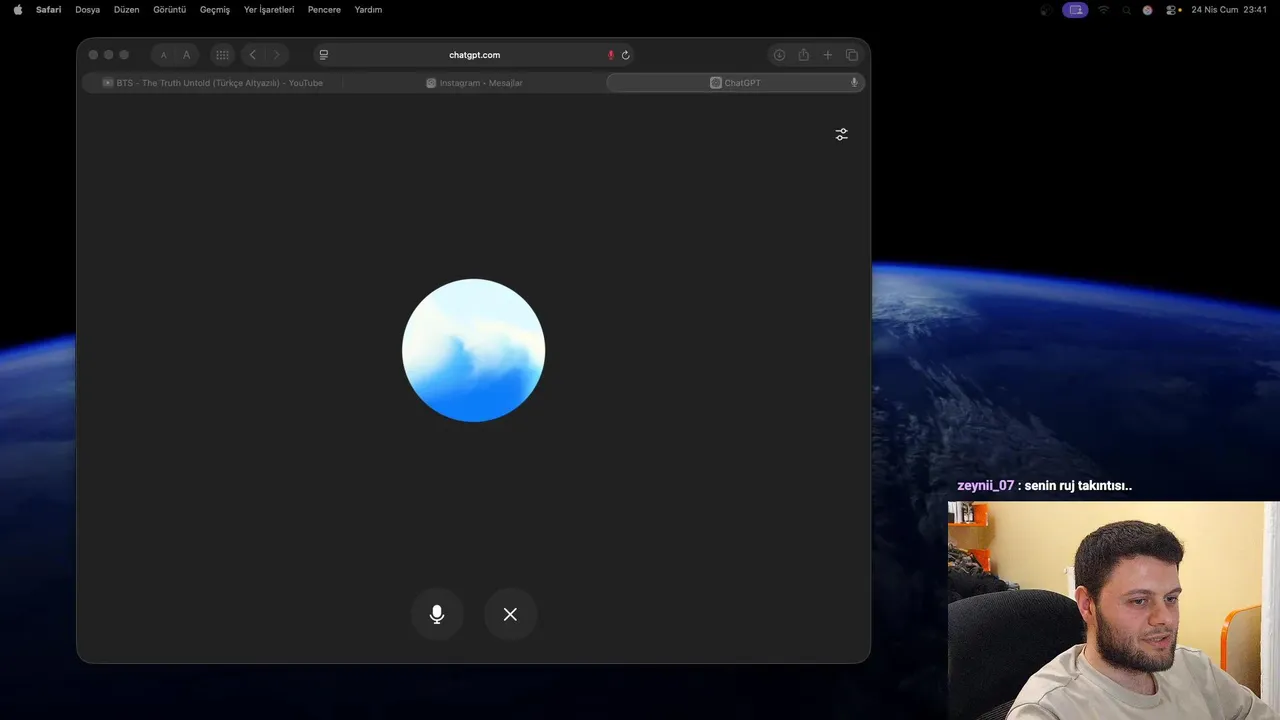Open the Siri menu bar icon
Image resolution: width=1280 pixels, height=720 pixels.
[1147, 10]
